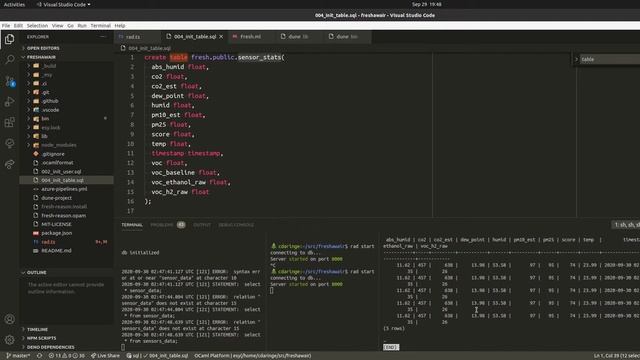Switch to the Fresh.ml editor tab
The height and width of the screenshot is (360, 640).
250,37
